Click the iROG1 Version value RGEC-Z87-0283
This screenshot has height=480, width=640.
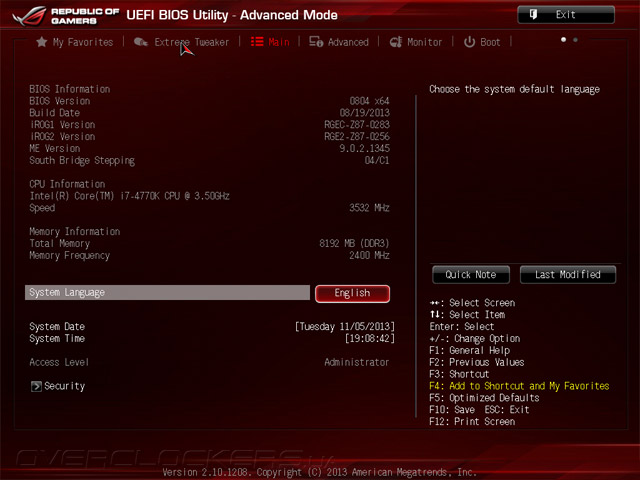(x=357, y=124)
